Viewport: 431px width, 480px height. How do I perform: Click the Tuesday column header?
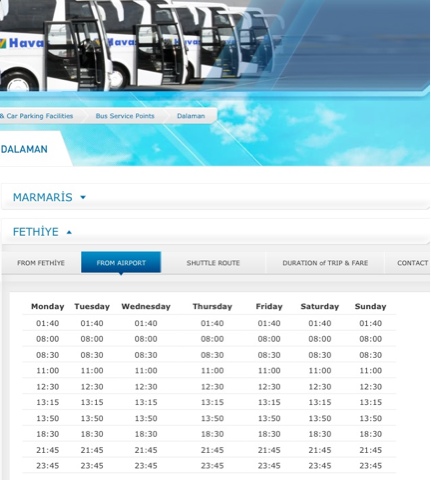click(x=92, y=307)
